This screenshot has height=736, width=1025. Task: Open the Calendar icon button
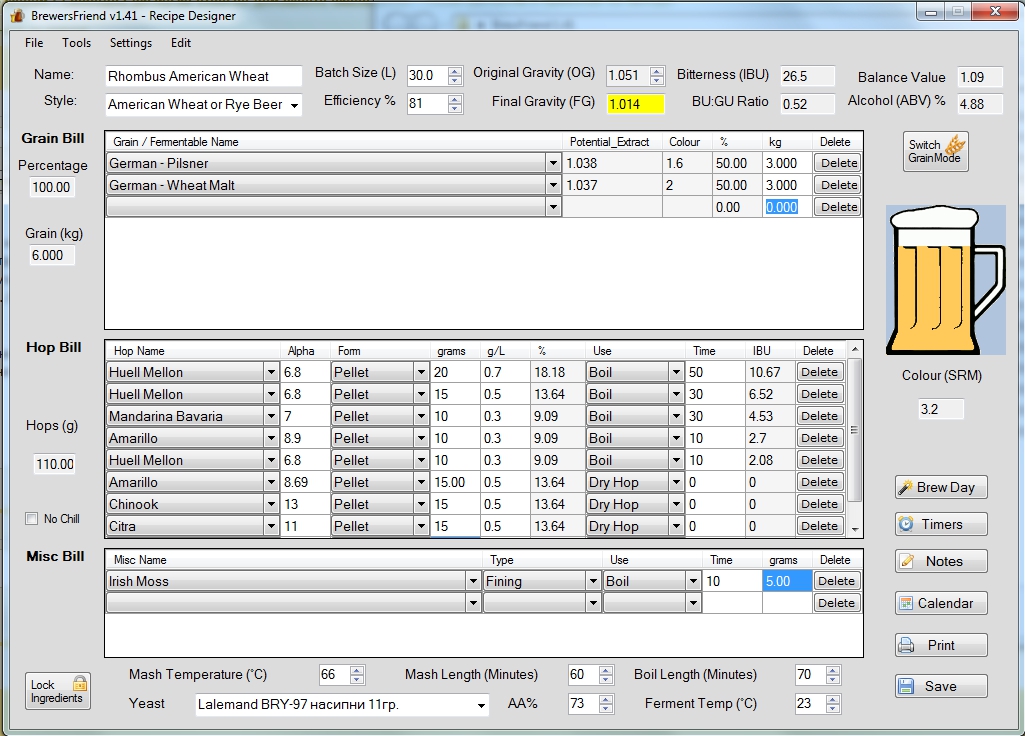click(x=940, y=603)
